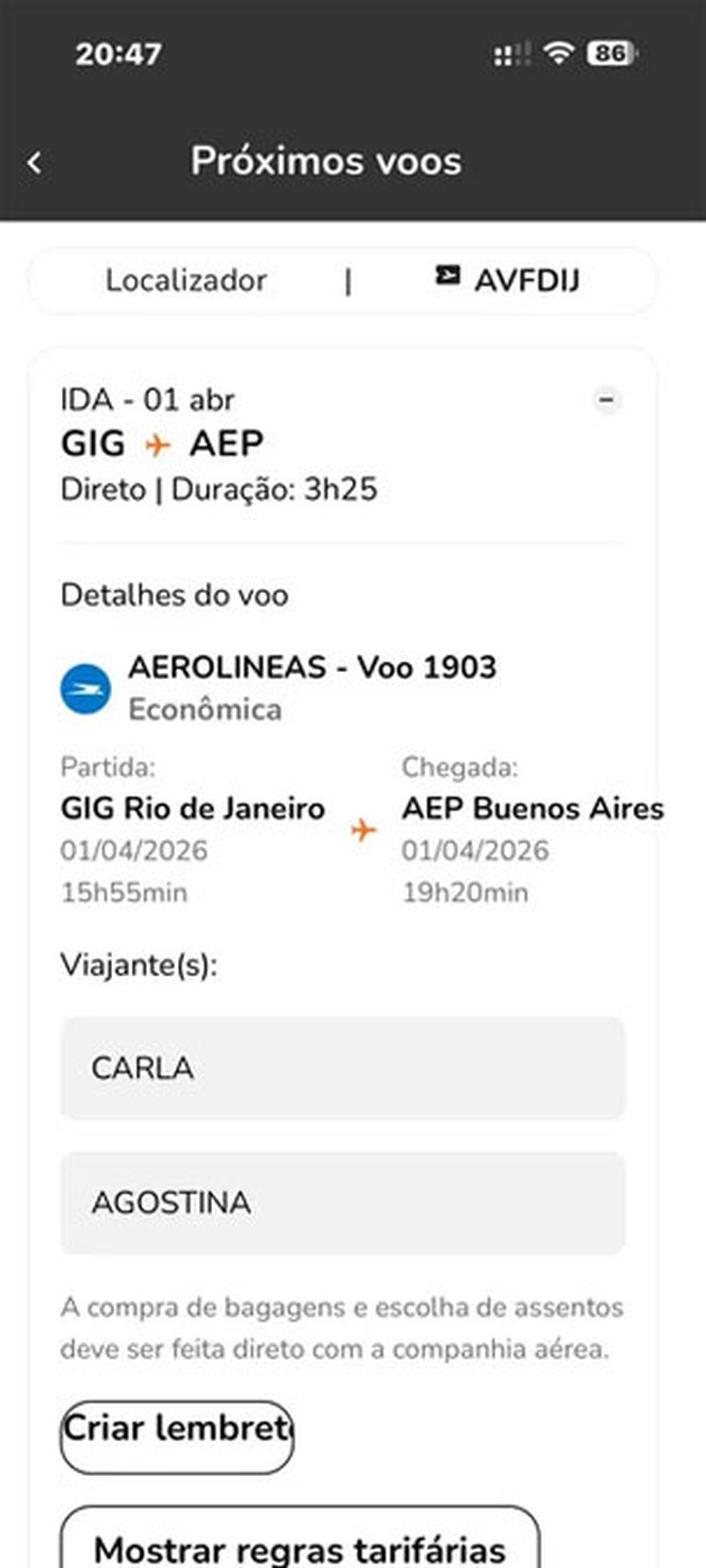Click the Aerolineas airline logo
706x1568 pixels.
85,689
